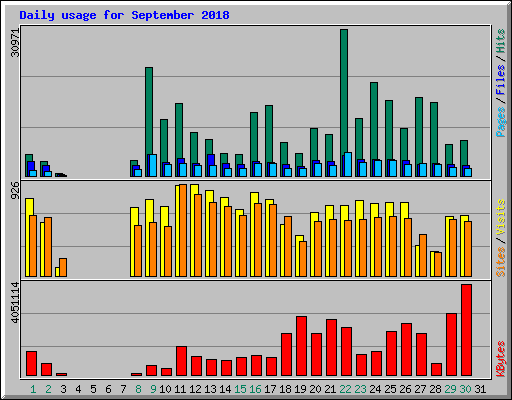Click the cyan Pages bar for day 22

348,164
